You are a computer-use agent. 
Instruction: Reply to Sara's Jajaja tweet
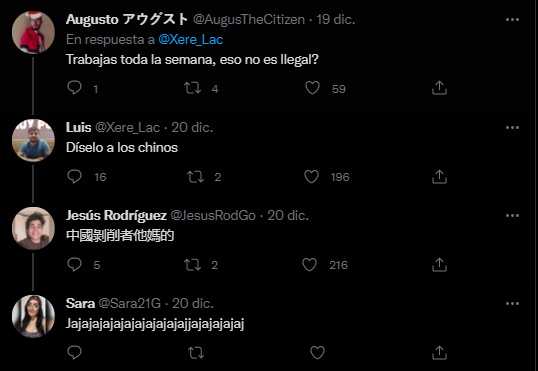click(74, 352)
